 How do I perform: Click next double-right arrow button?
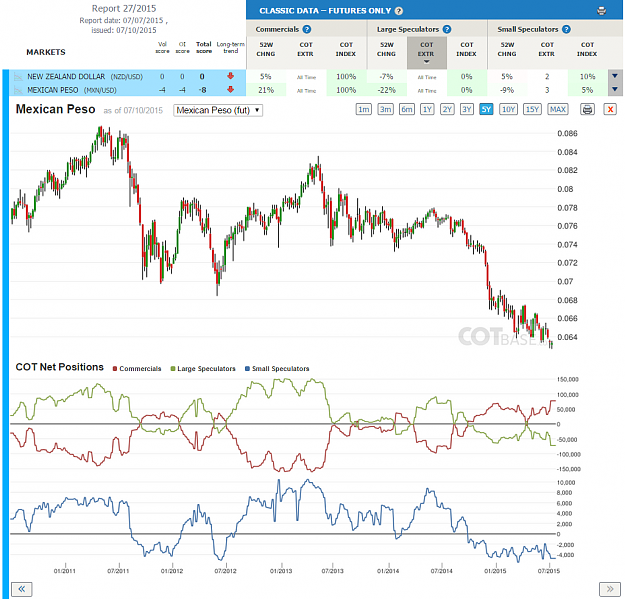pyautogui.click(x=610, y=589)
